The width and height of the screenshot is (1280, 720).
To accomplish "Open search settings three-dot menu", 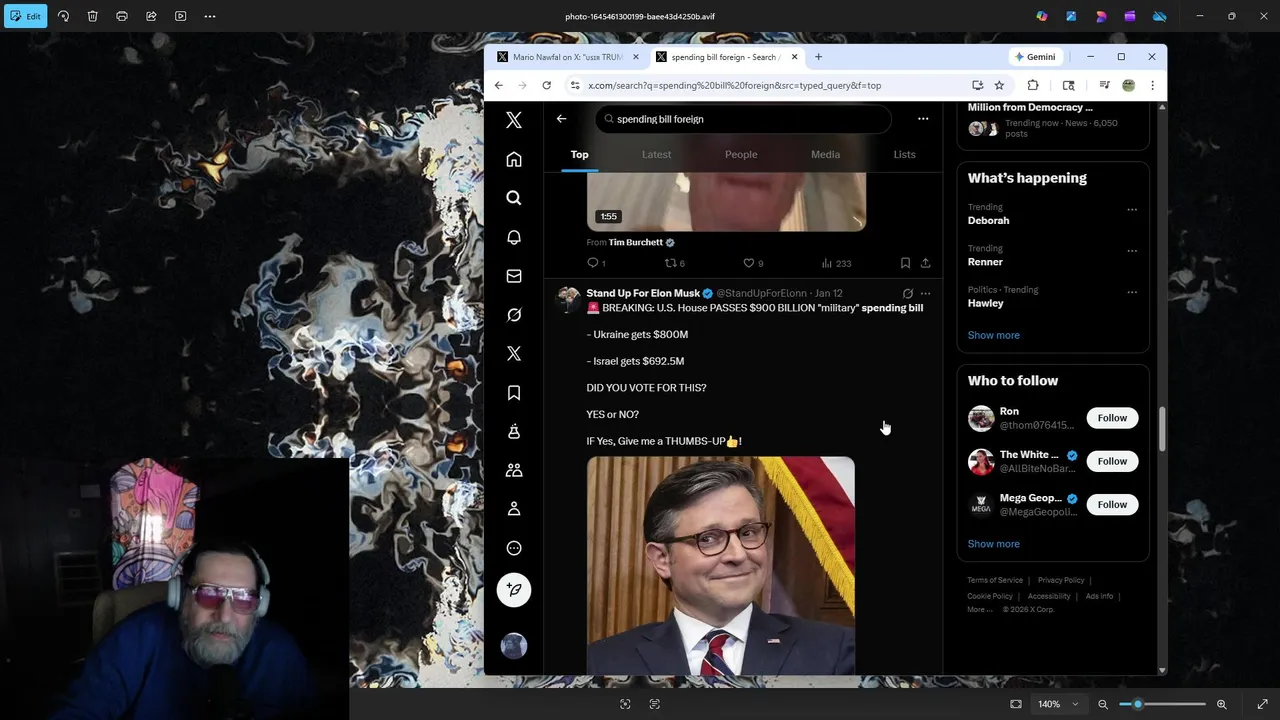I will [923, 119].
